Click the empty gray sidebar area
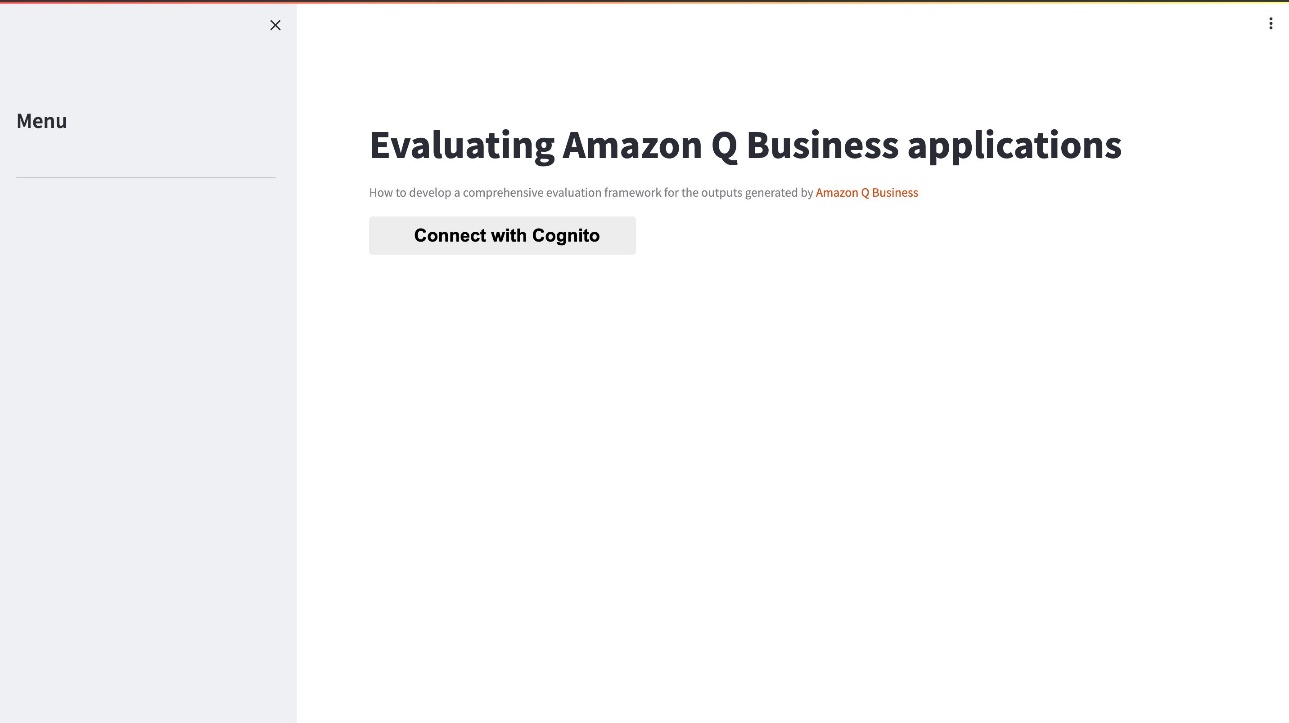The width and height of the screenshot is (1289, 723). [x=148, y=450]
